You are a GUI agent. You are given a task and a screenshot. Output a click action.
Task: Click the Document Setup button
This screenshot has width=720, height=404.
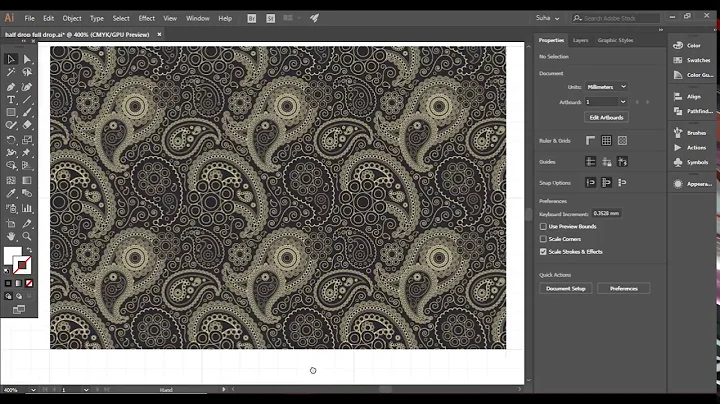click(565, 288)
